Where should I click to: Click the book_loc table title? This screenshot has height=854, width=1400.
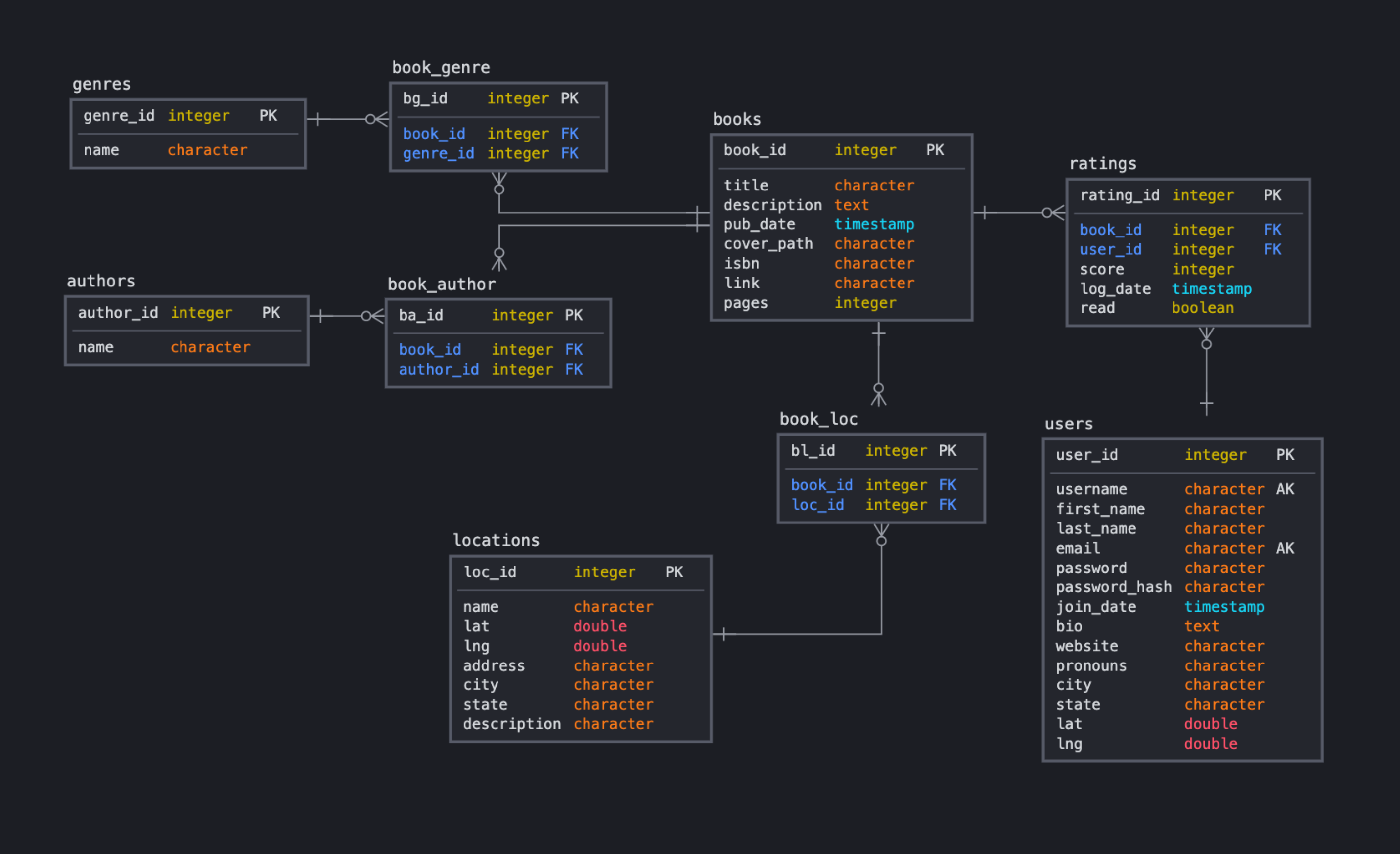(818, 419)
